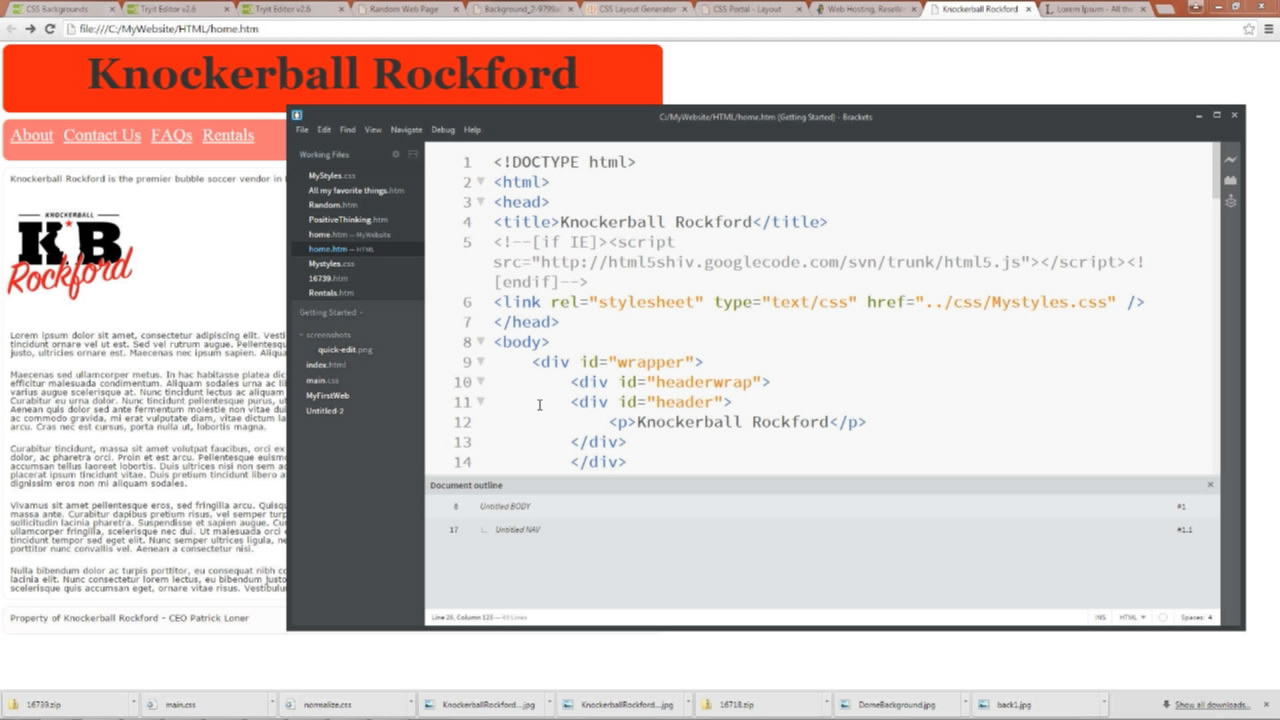This screenshot has width=1280, height=720.
Task: Click the Brackets app logo icon in title bar
Action: pyautogui.click(x=297, y=116)
